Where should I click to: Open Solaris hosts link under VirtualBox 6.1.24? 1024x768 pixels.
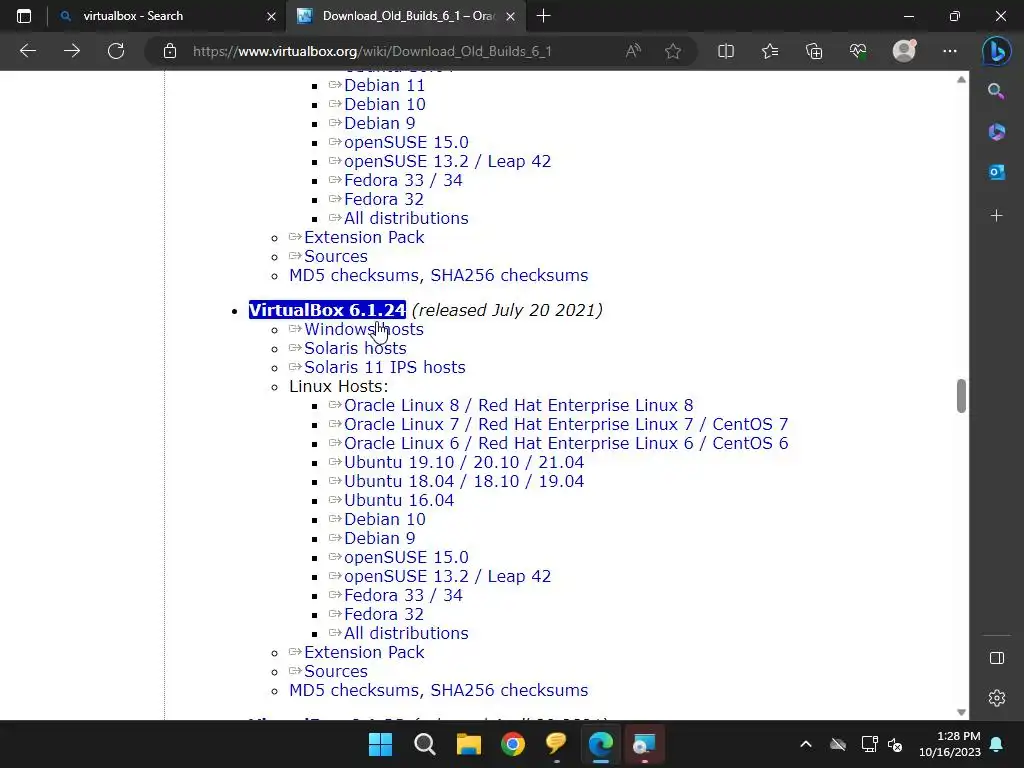[355, 348]
